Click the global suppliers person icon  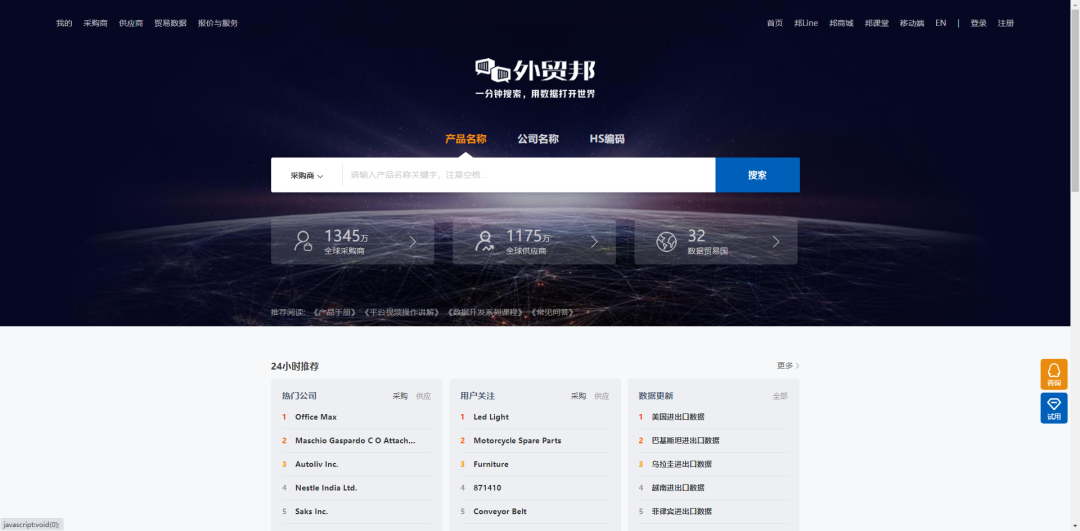click(485, 241)
